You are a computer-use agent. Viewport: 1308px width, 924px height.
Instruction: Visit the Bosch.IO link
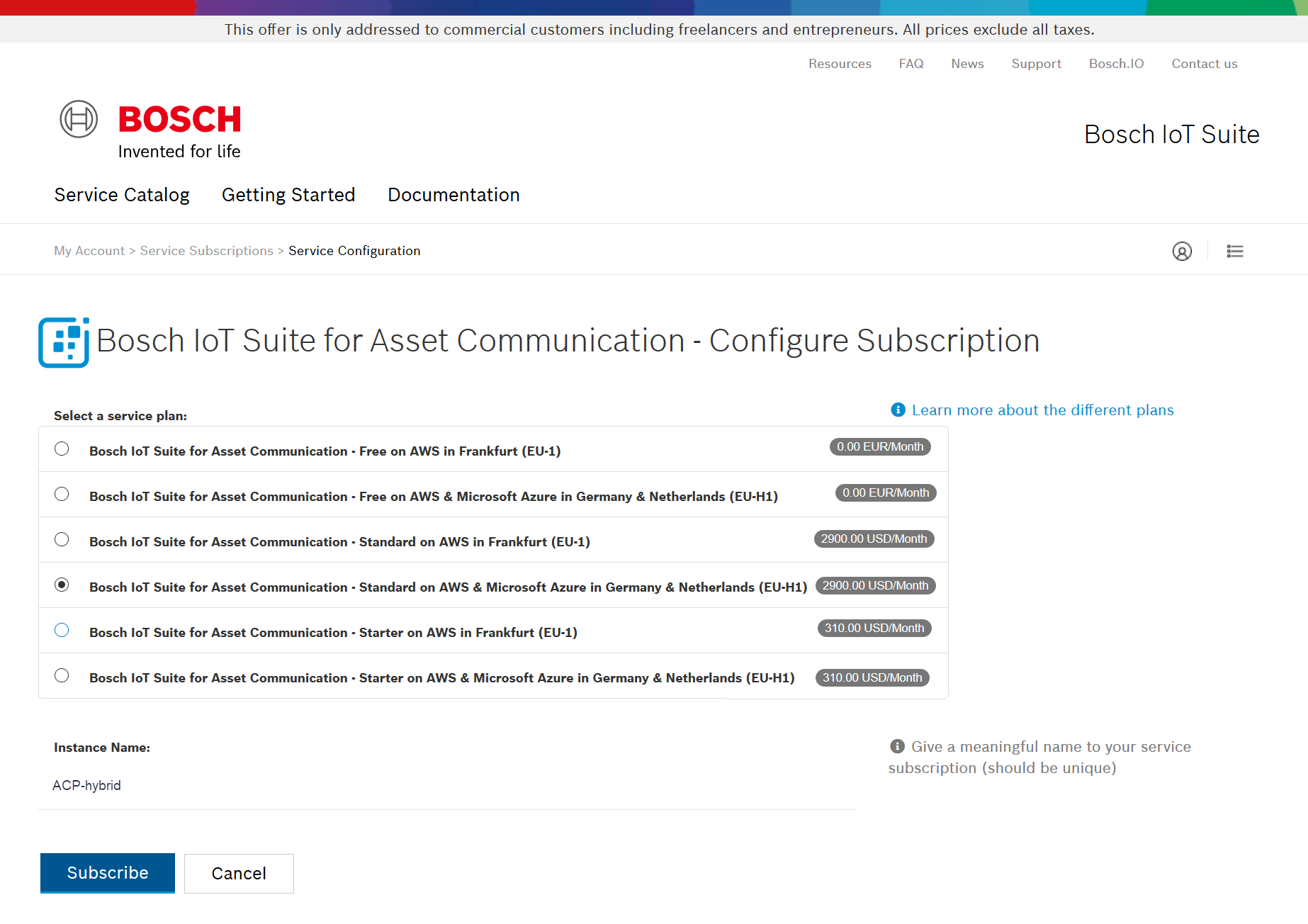tap(1116, 64)
